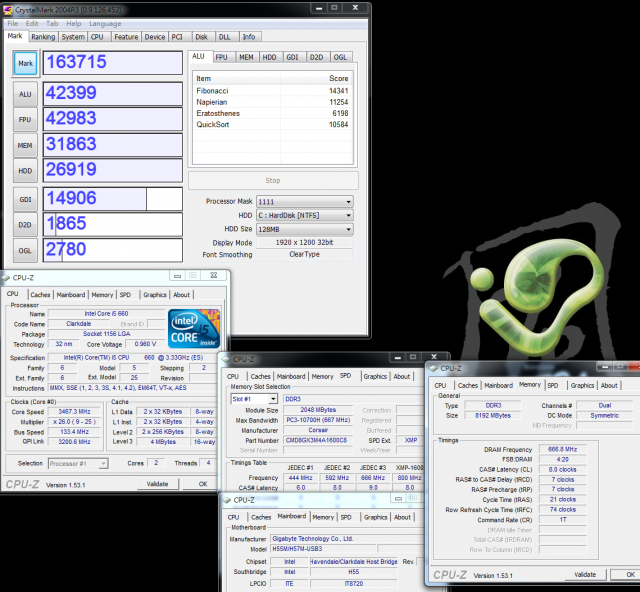Click the CrystalMark app icon in title bar

(7, 9)
